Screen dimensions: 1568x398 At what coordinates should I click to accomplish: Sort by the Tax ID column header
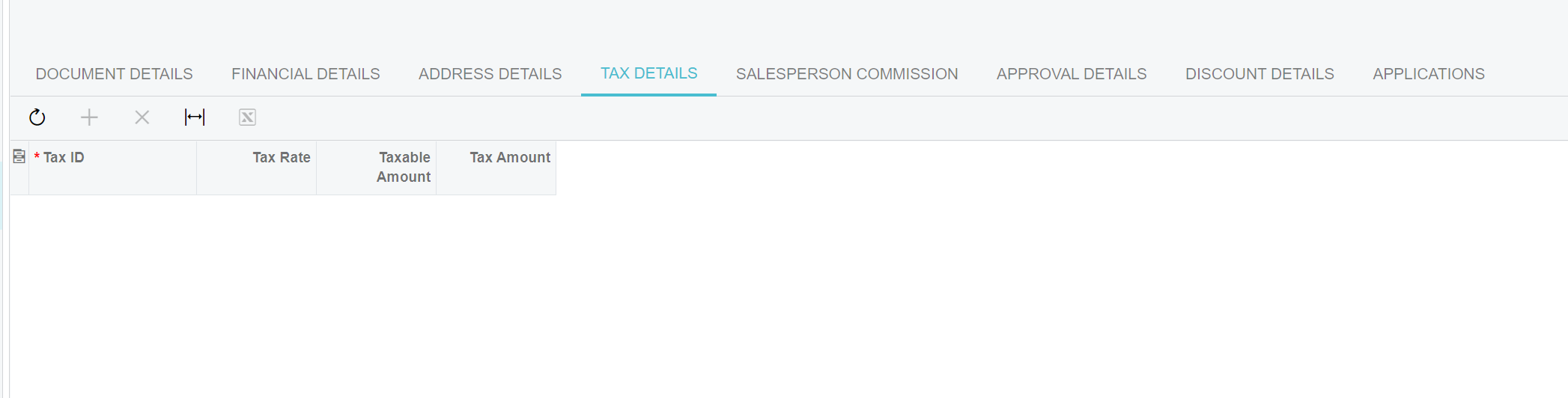point(113,168)
